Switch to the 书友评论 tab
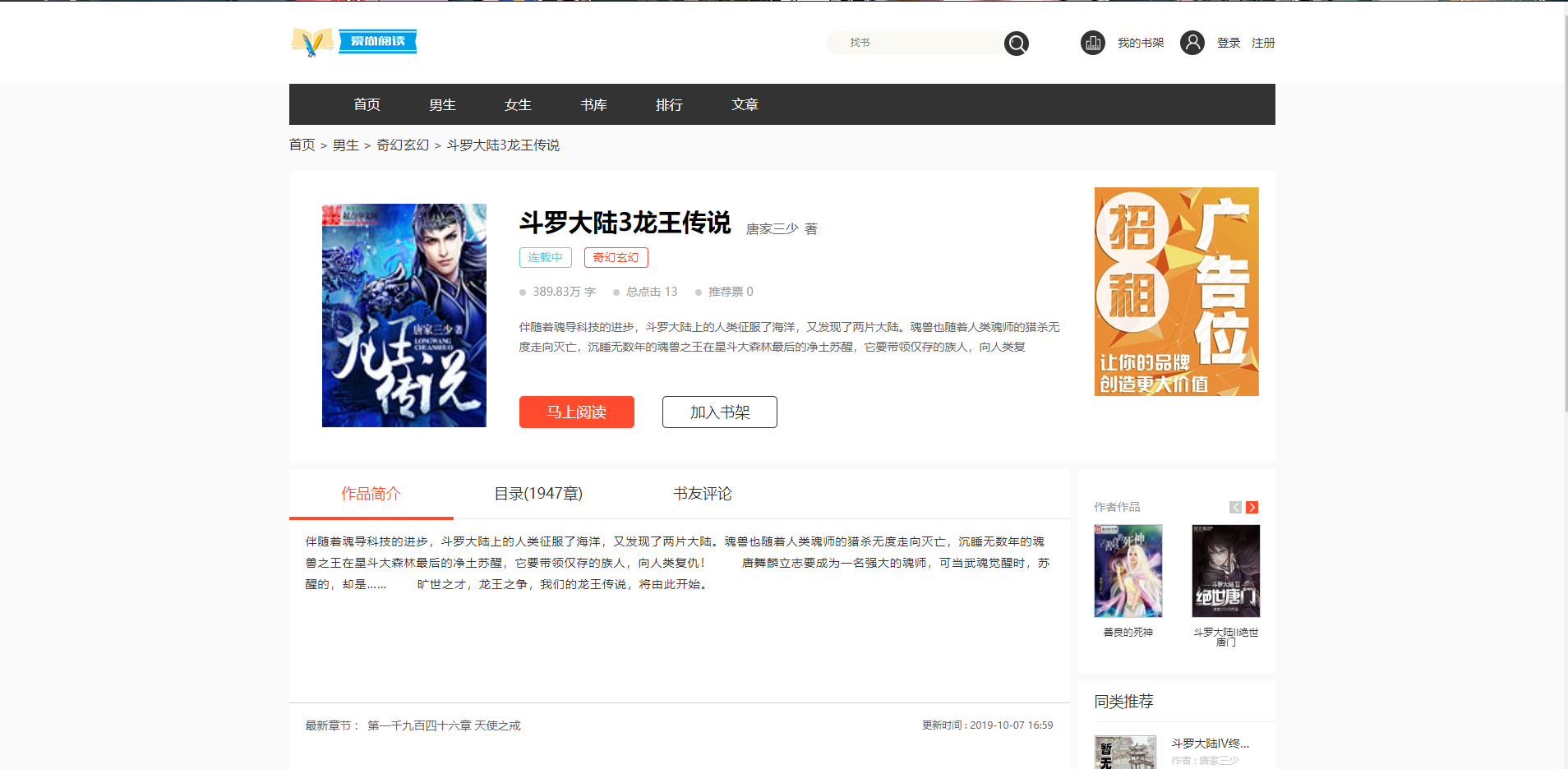Viewport: 1568px width, 769px height. coord(702,494)
